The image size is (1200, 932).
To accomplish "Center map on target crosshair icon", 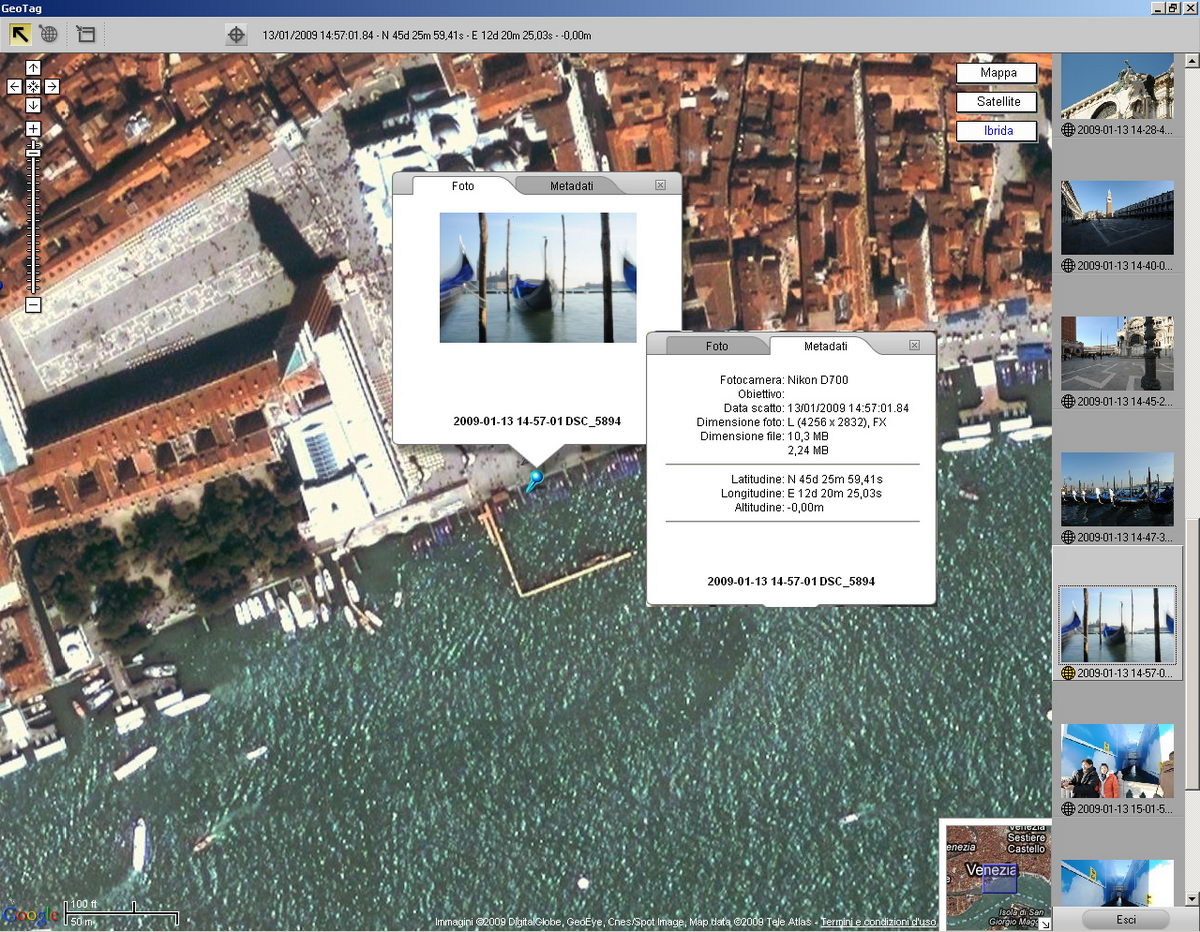I will click(x=236, y=35).
